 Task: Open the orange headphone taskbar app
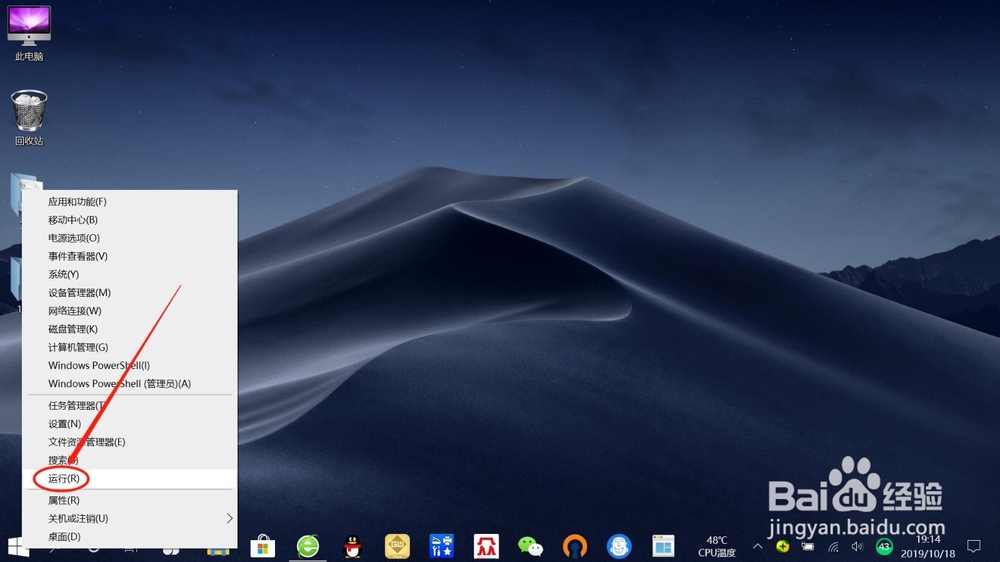coord(575,547)
